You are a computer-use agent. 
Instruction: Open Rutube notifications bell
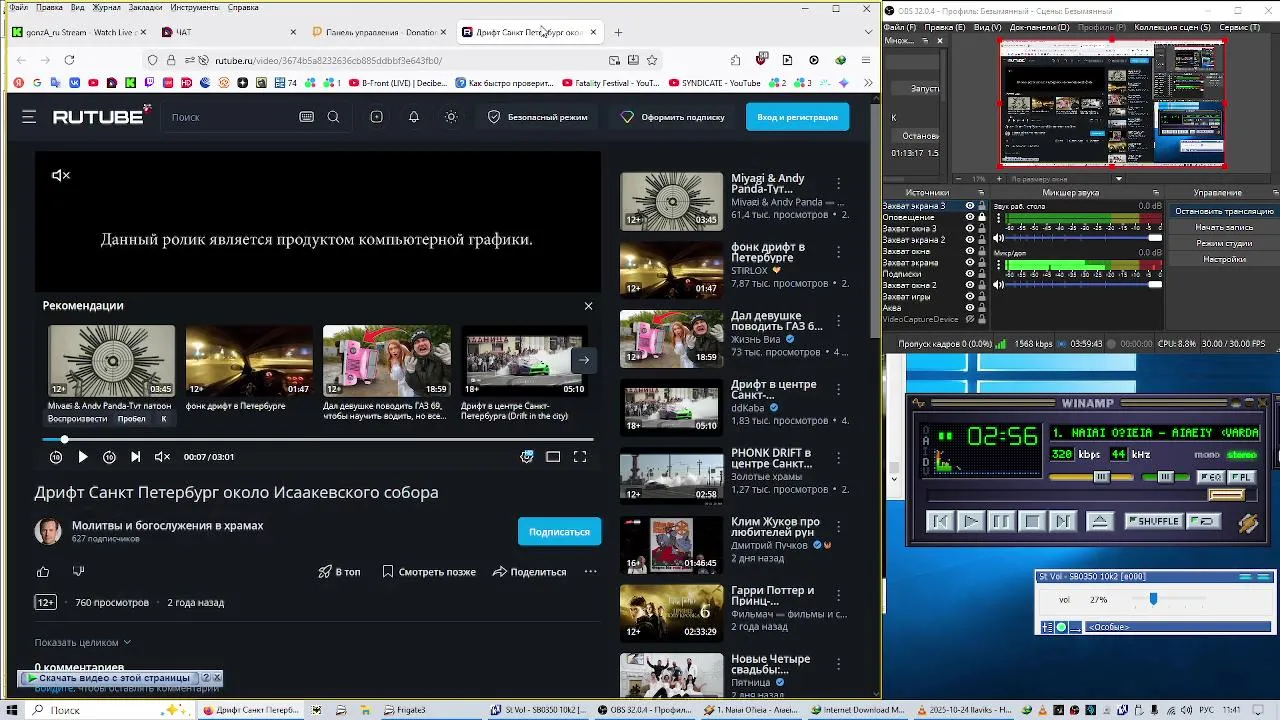point(414,117)
